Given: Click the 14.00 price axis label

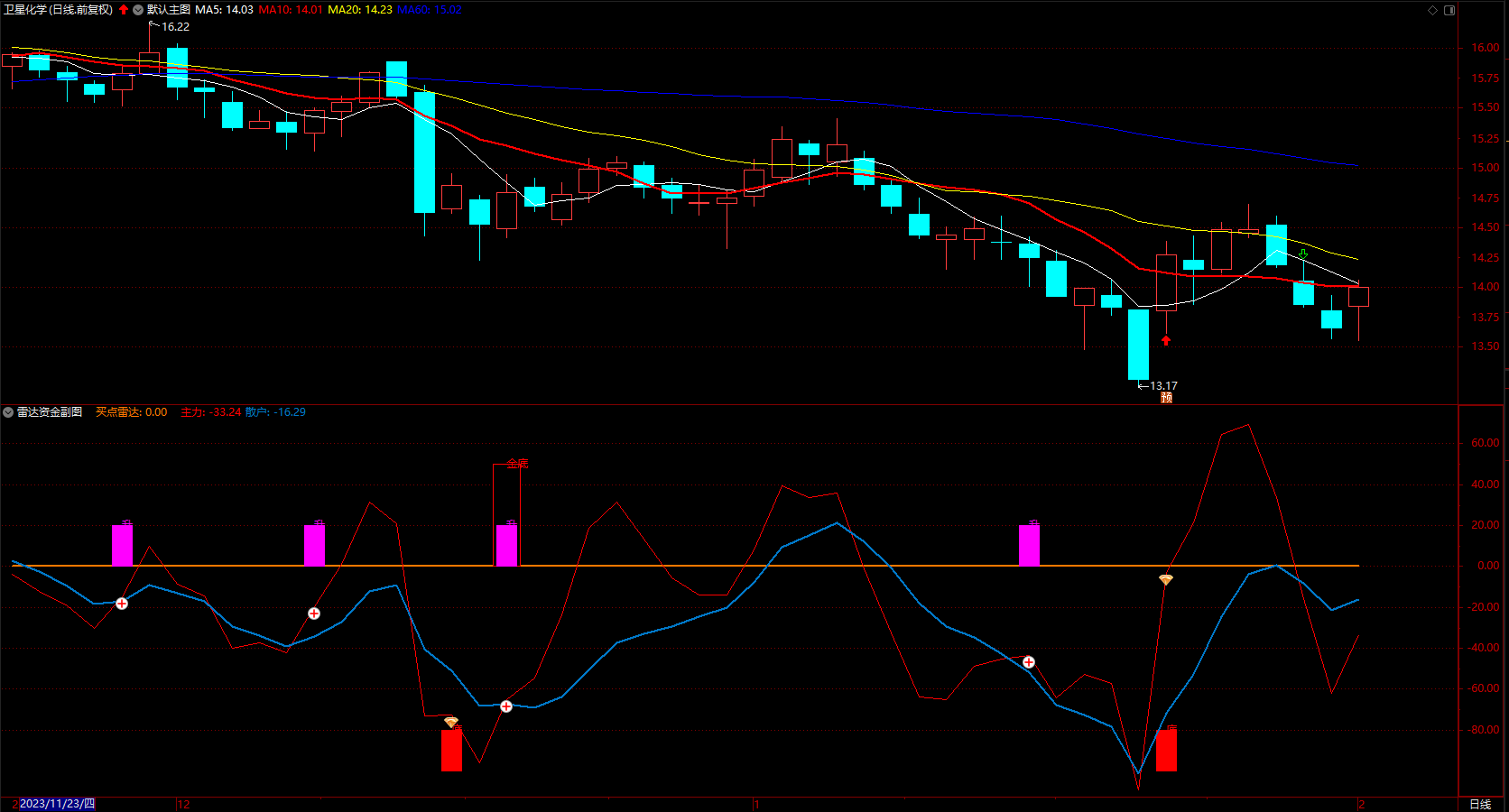Looking at the screenshot, I should pyautogui.click(x=1486, y=287).
